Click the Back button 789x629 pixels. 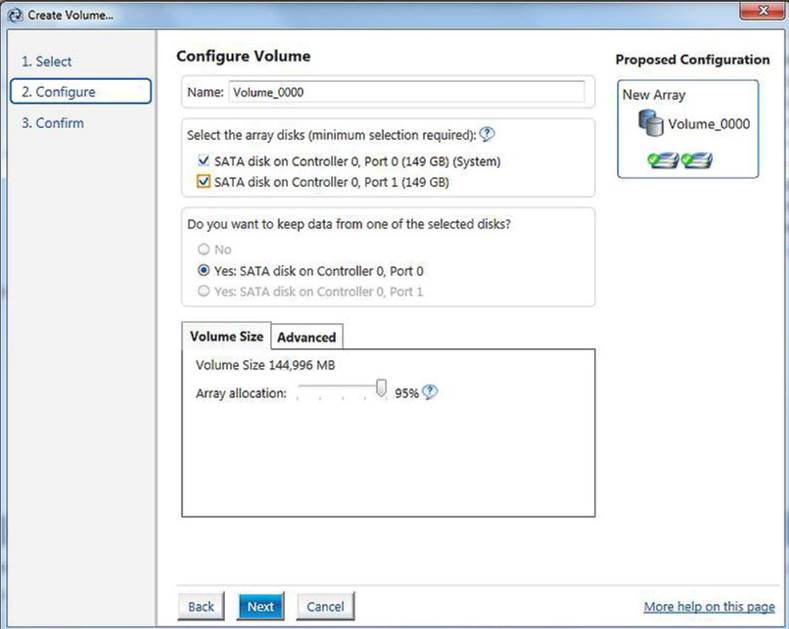(201, 606)
